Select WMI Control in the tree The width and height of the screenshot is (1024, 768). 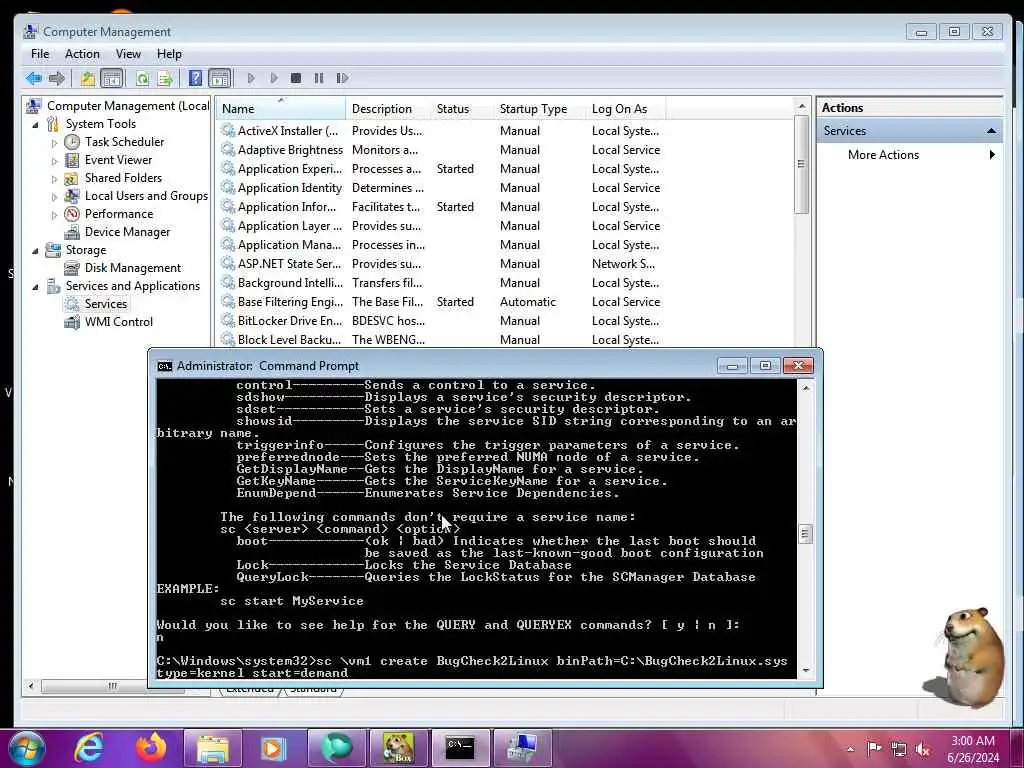point(119,322)
